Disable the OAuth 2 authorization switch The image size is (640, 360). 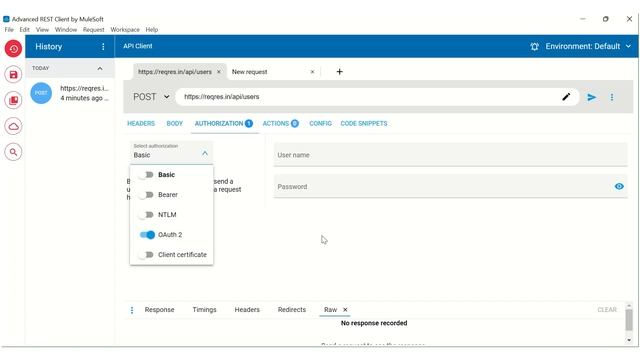[x=147, y=235]
